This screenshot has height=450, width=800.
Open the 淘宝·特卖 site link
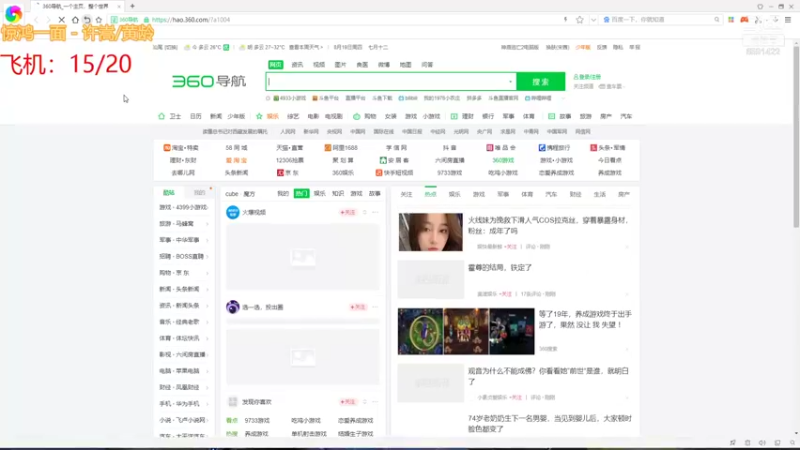tap(181, 147)
